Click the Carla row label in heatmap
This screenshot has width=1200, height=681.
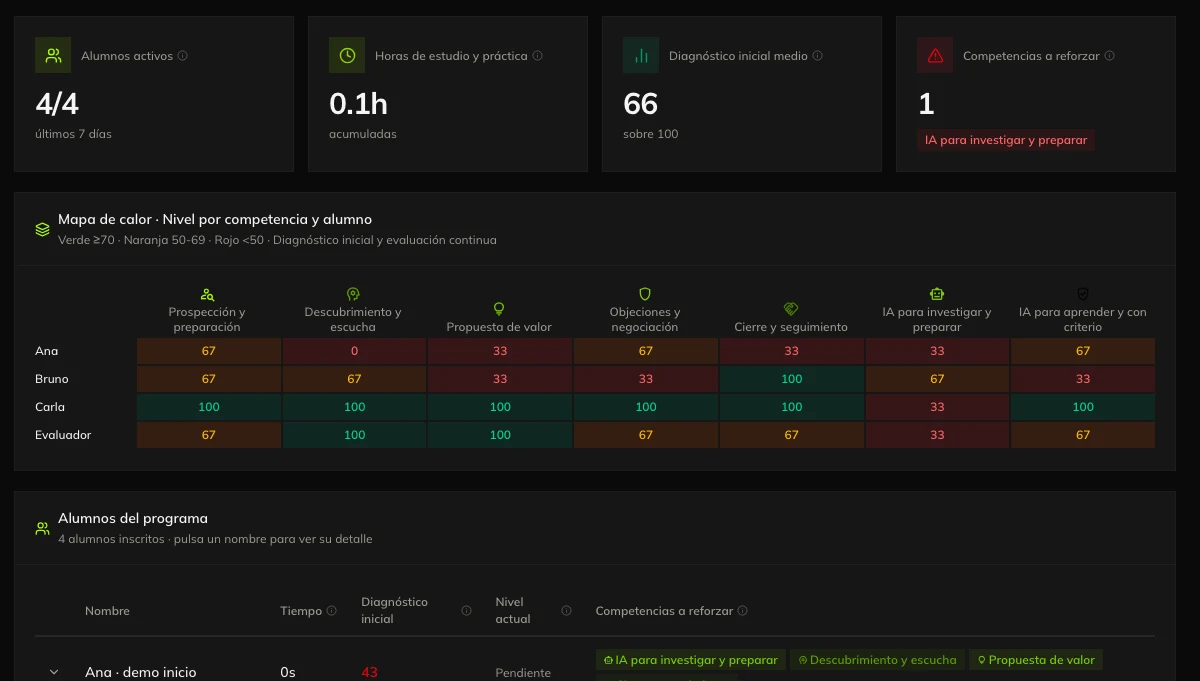[x=50, y=407]
